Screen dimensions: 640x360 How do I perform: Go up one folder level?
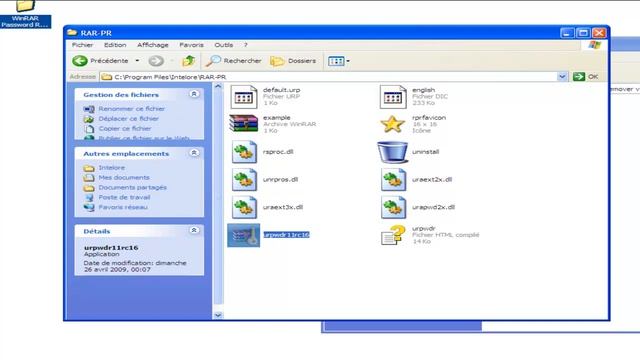188,61
